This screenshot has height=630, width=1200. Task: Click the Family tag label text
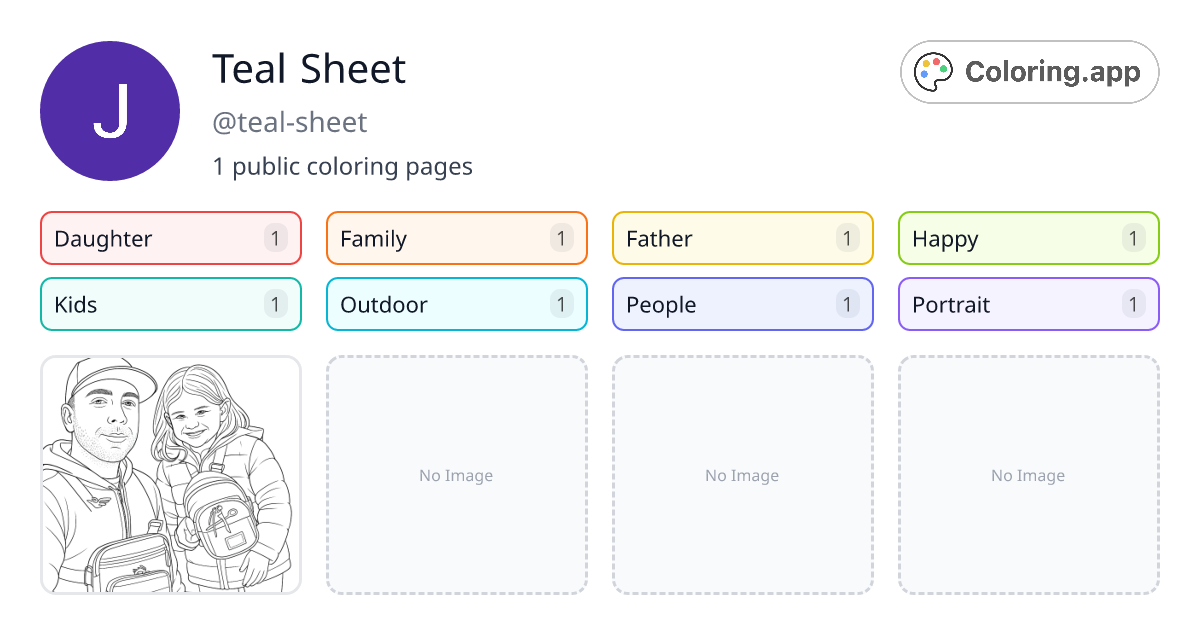point(374,238)
